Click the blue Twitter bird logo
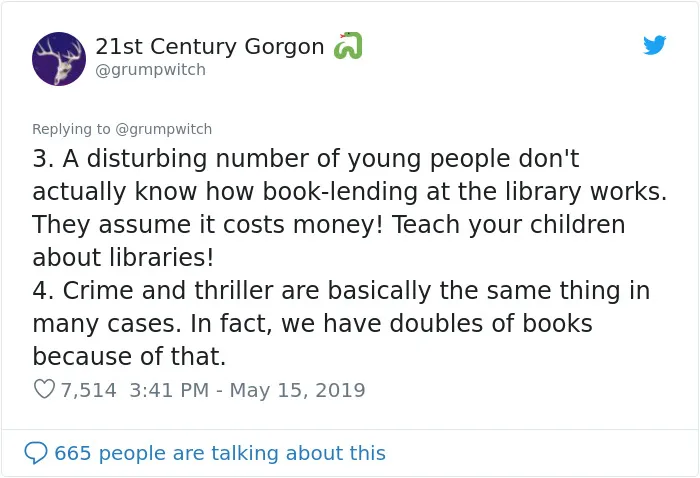Viewport: 700px width, 478px height. 654,45
